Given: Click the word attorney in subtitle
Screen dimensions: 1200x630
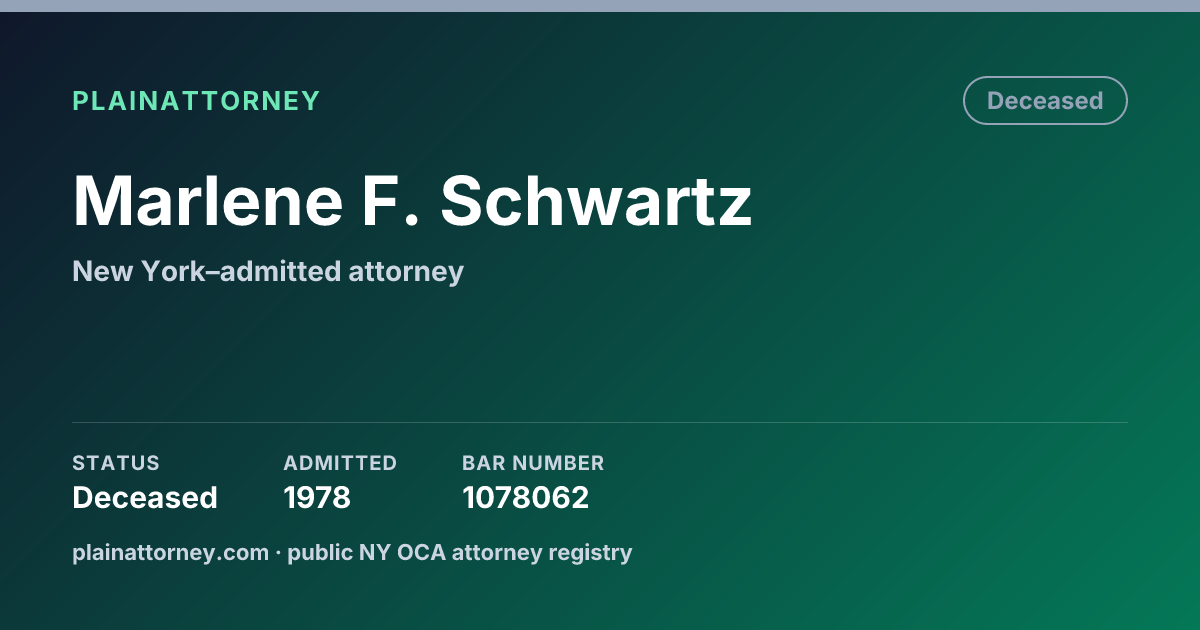Looking at the screenshot, I should 406,272.
